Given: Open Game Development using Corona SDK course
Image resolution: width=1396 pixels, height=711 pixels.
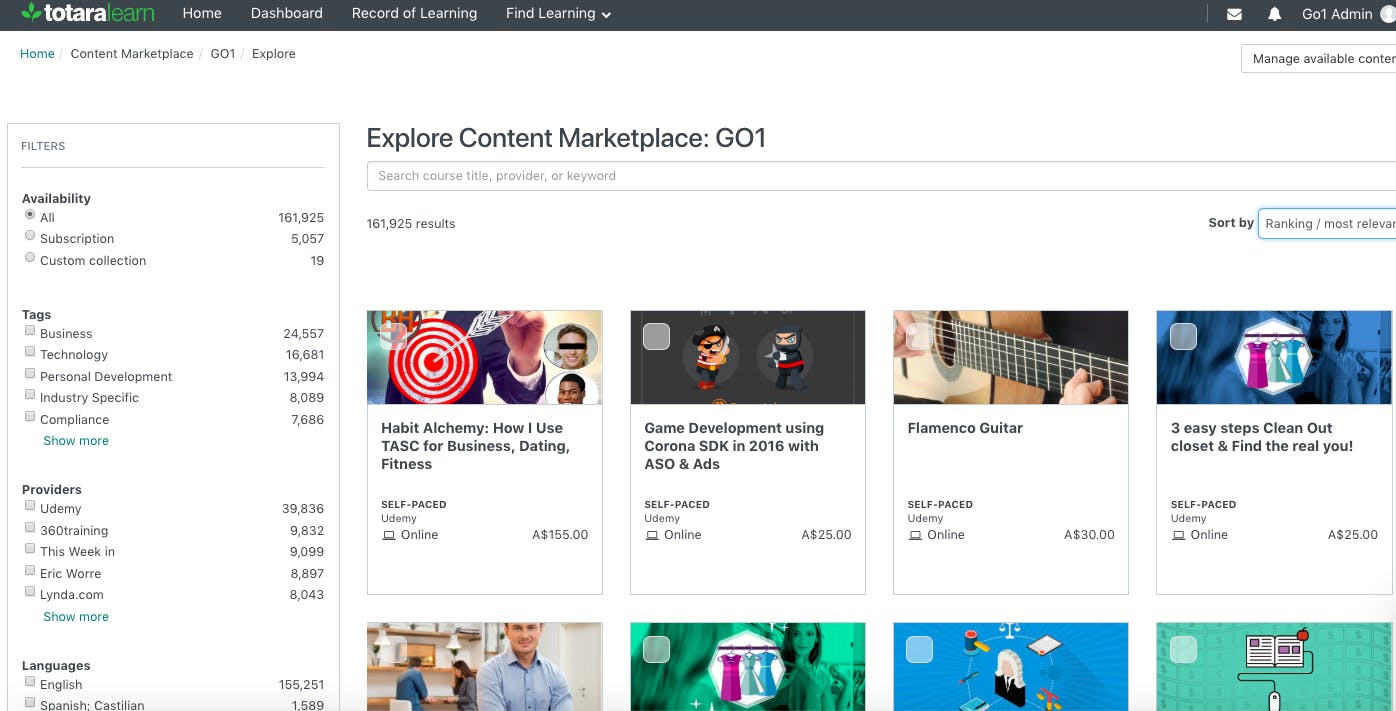Looking at the screenshot, I should pyautogui.click(x=734, y=446).
